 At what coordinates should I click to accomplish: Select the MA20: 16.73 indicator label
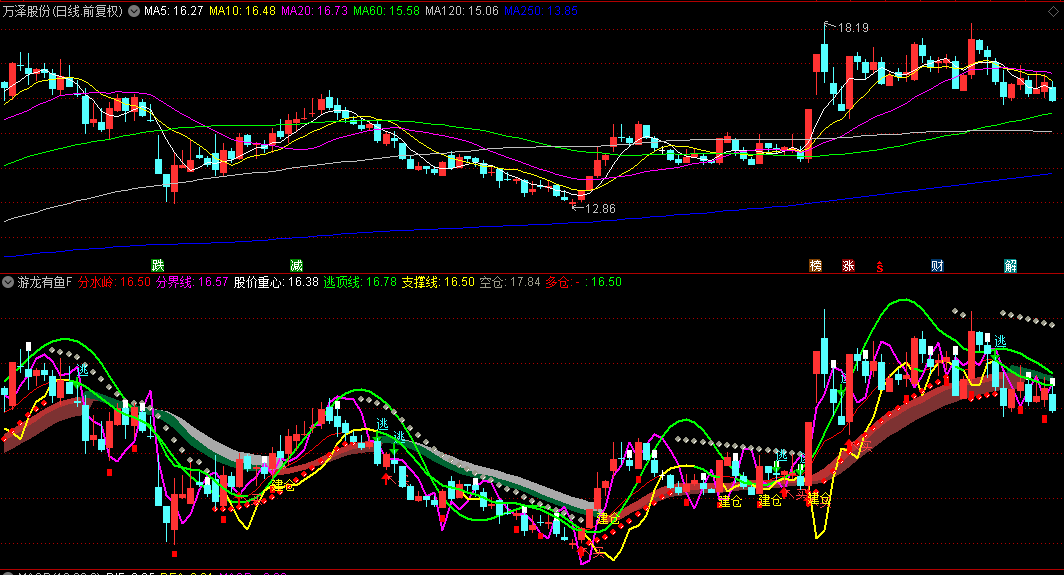click(x=314, y=11)
